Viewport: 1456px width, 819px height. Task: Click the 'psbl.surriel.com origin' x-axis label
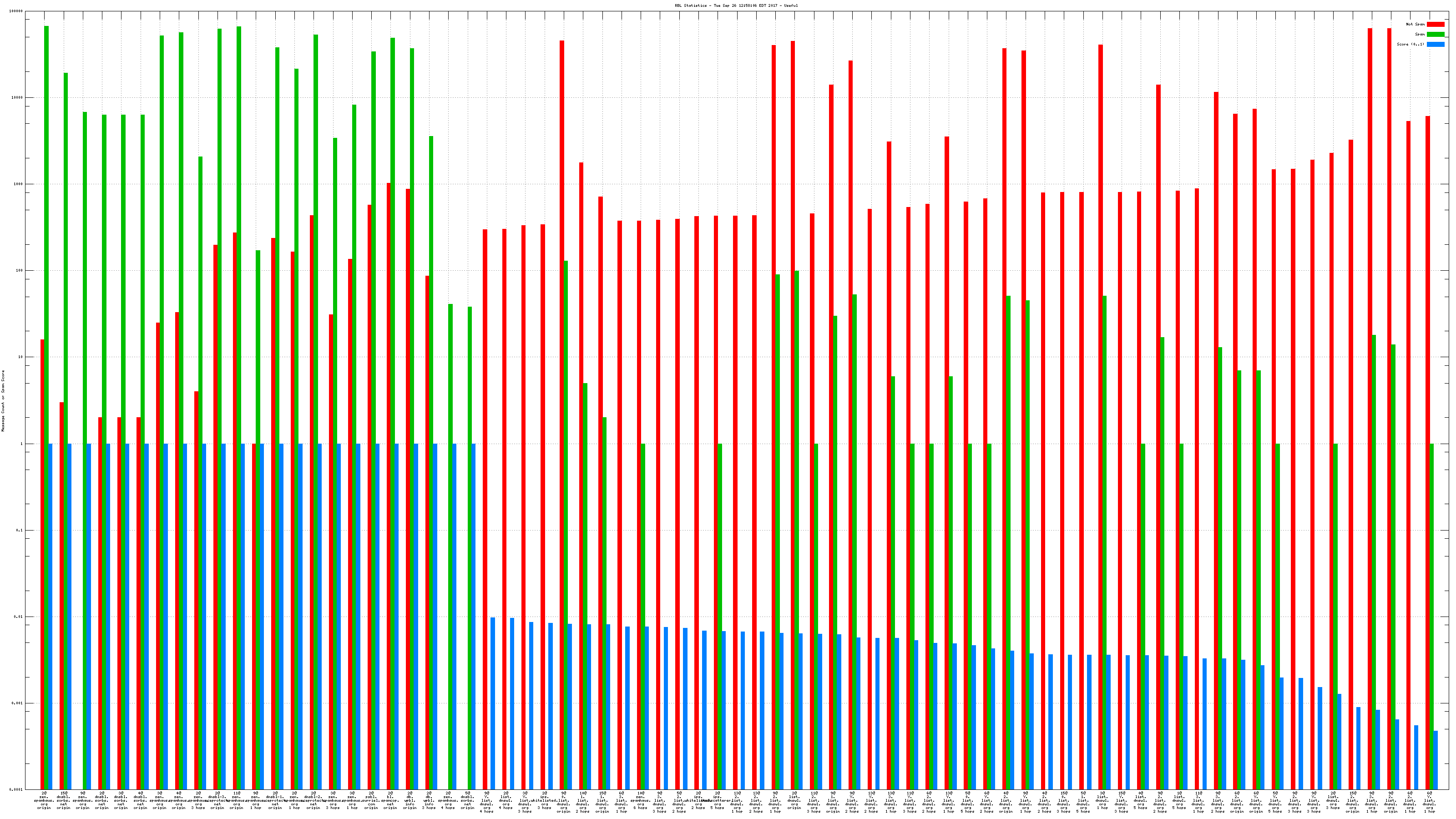[371, 800]
